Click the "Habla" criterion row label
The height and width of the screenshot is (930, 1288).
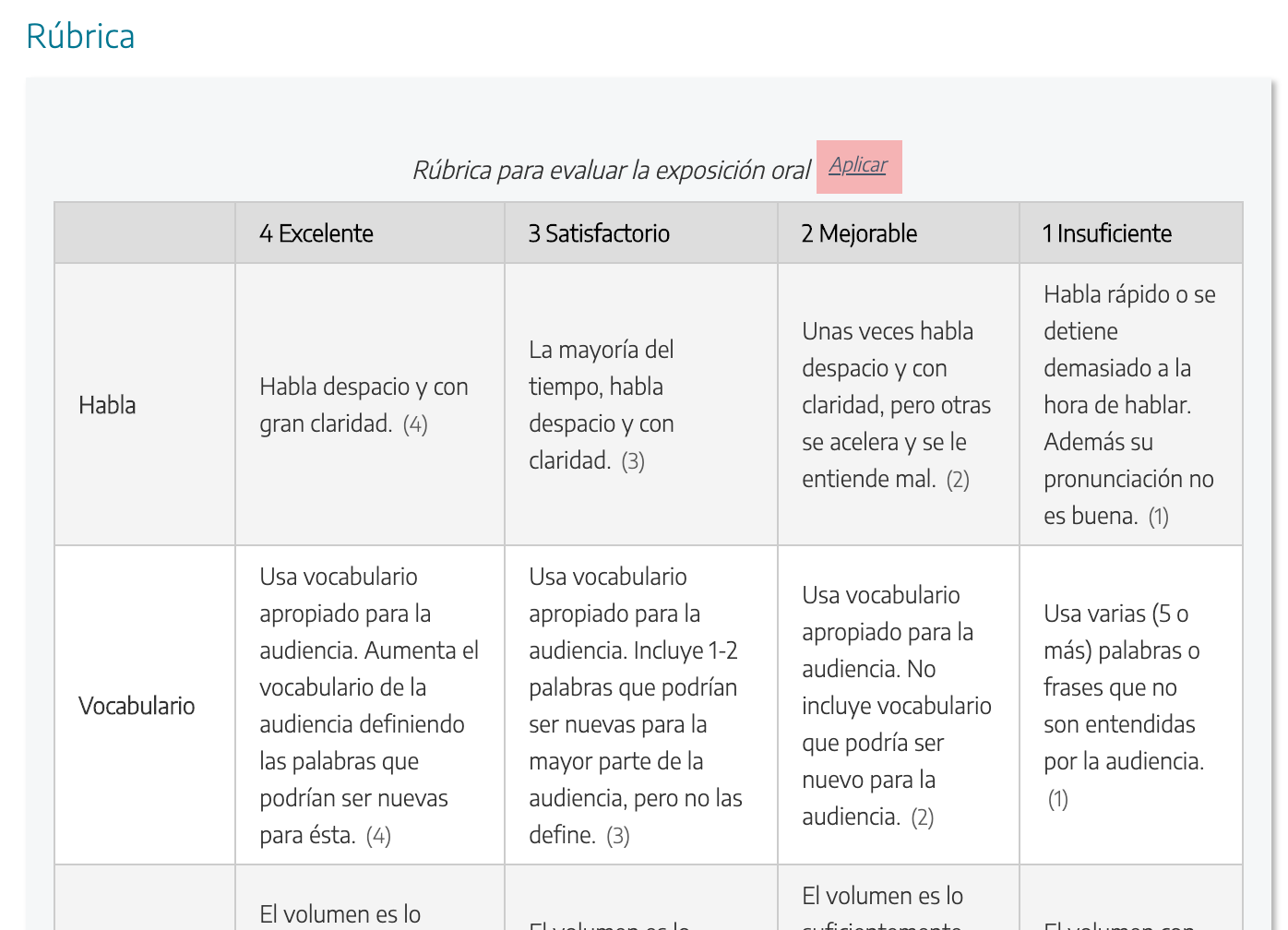107,404
